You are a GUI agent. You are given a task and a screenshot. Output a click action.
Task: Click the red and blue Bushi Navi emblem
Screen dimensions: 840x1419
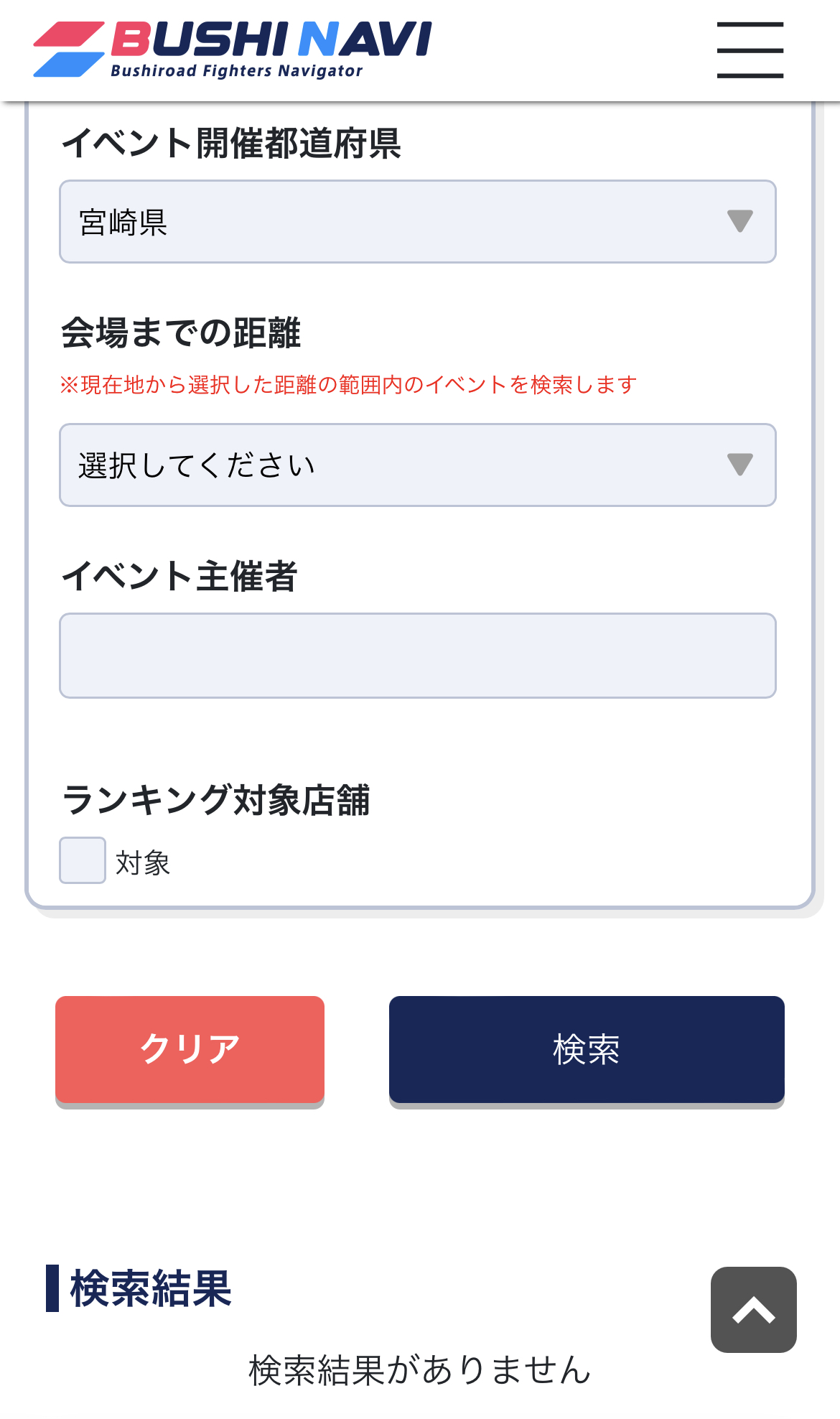(69, 49)
